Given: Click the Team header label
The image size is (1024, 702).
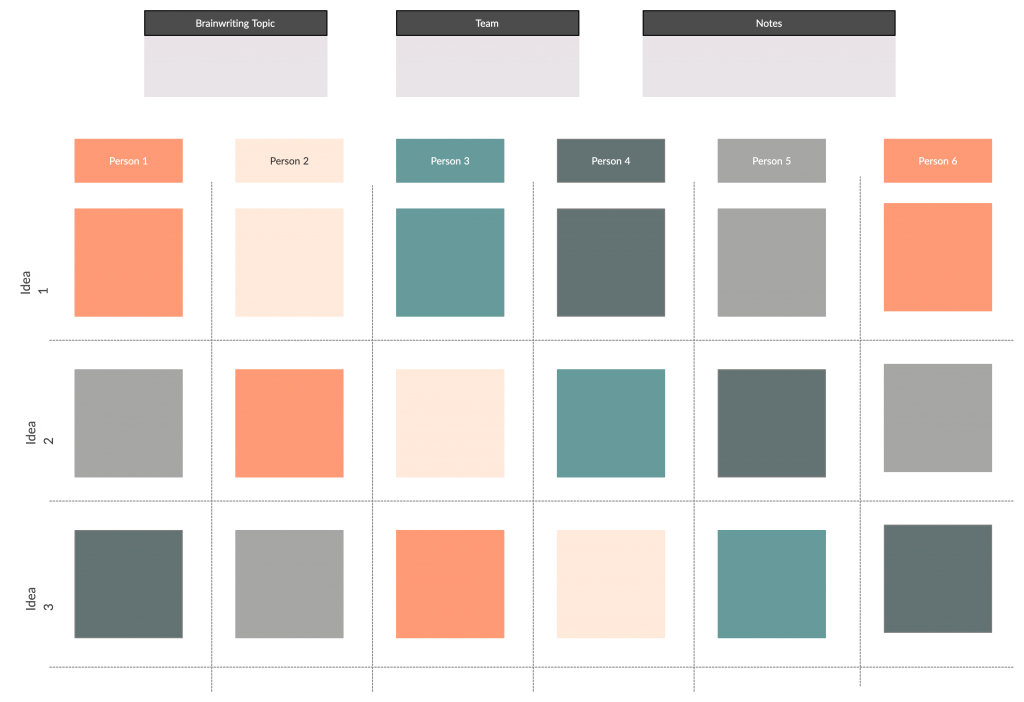Looking at the screenshot, I should tap(487, 23).
